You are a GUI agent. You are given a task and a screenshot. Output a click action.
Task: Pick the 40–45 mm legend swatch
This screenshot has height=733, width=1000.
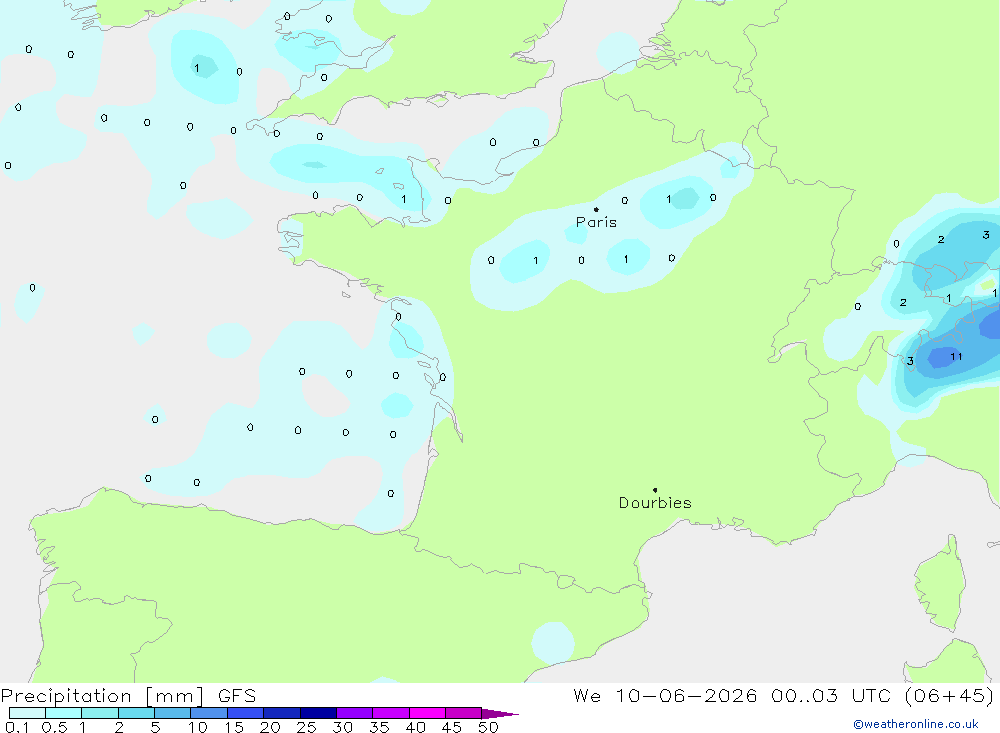pos(427,713)
